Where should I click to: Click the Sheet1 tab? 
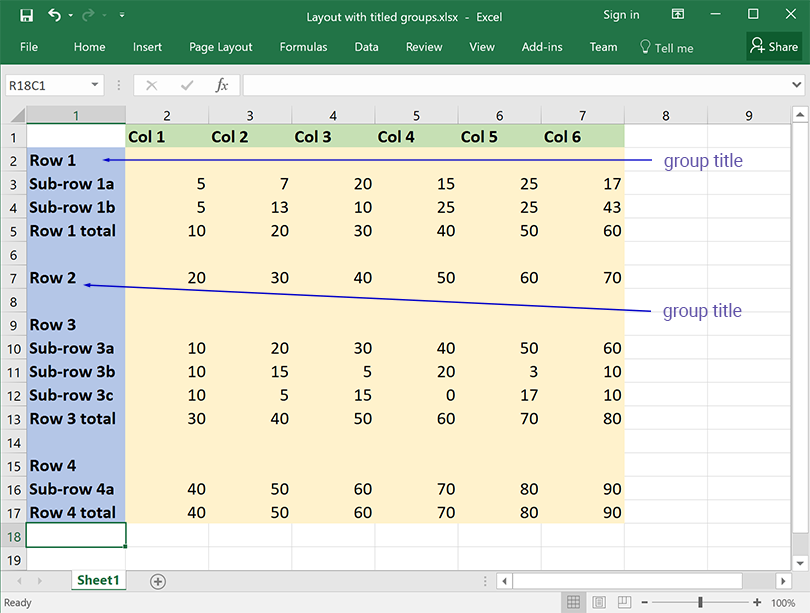click(98, 580)
